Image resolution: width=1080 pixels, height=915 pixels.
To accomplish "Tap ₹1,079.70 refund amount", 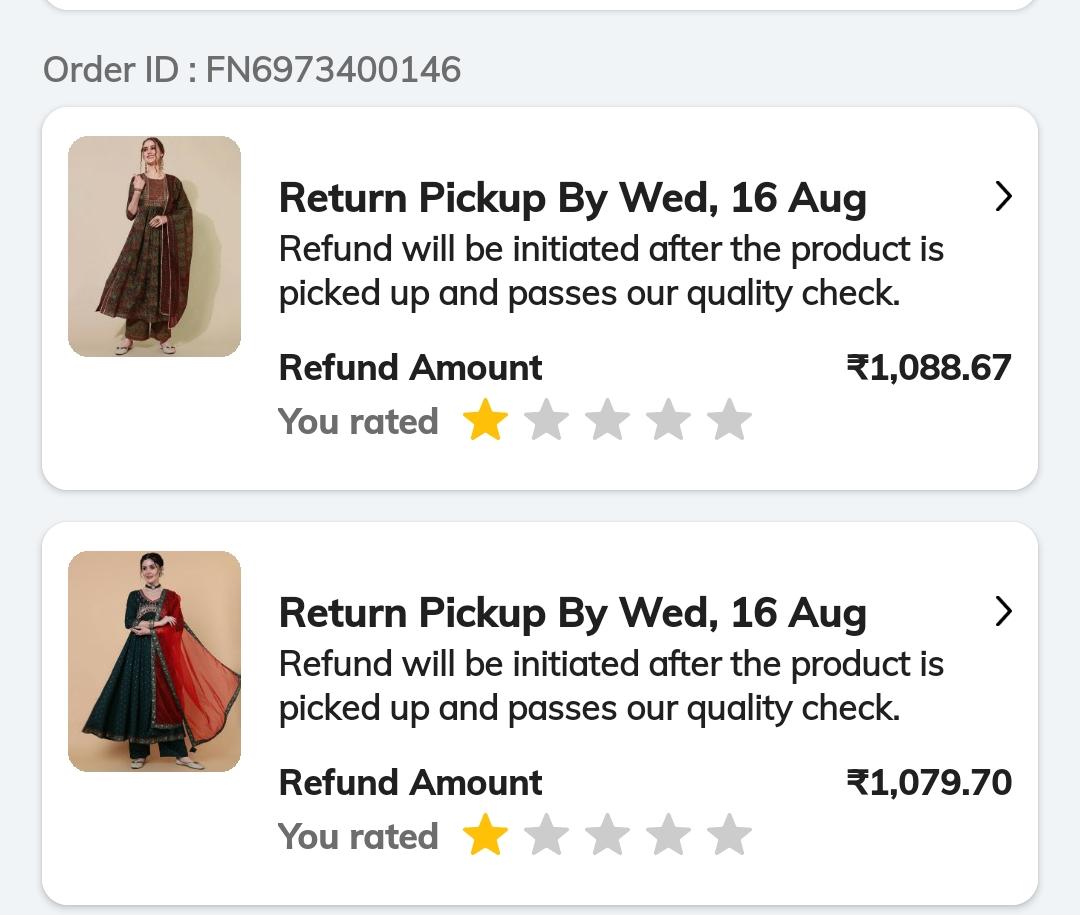I will 928,782.
